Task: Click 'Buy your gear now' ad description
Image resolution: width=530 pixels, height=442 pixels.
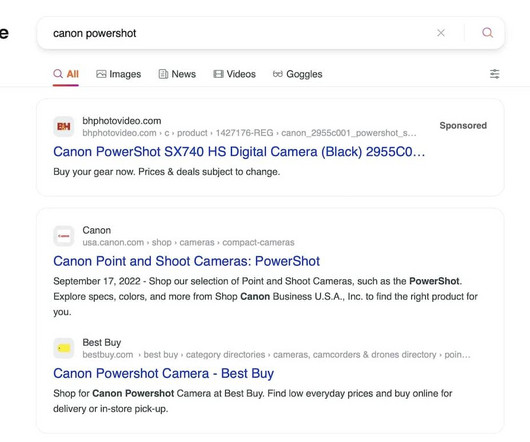Action: click(167, 172)
